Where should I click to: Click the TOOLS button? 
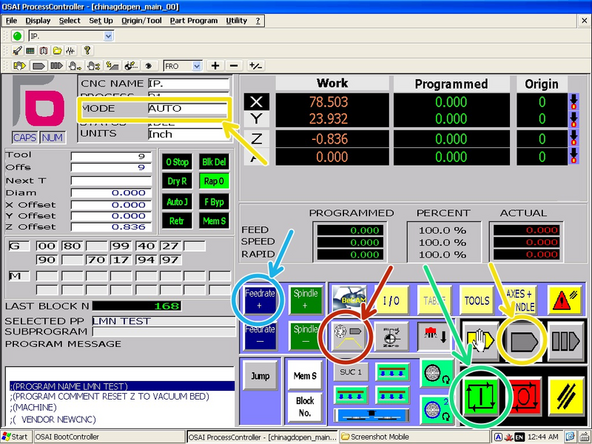[476, 300]
